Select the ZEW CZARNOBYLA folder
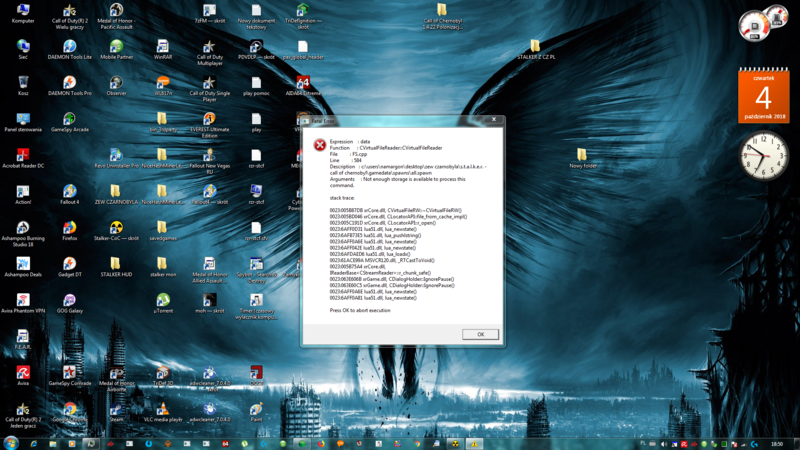This screenshot has height=450, width=800. coord(116,195)
